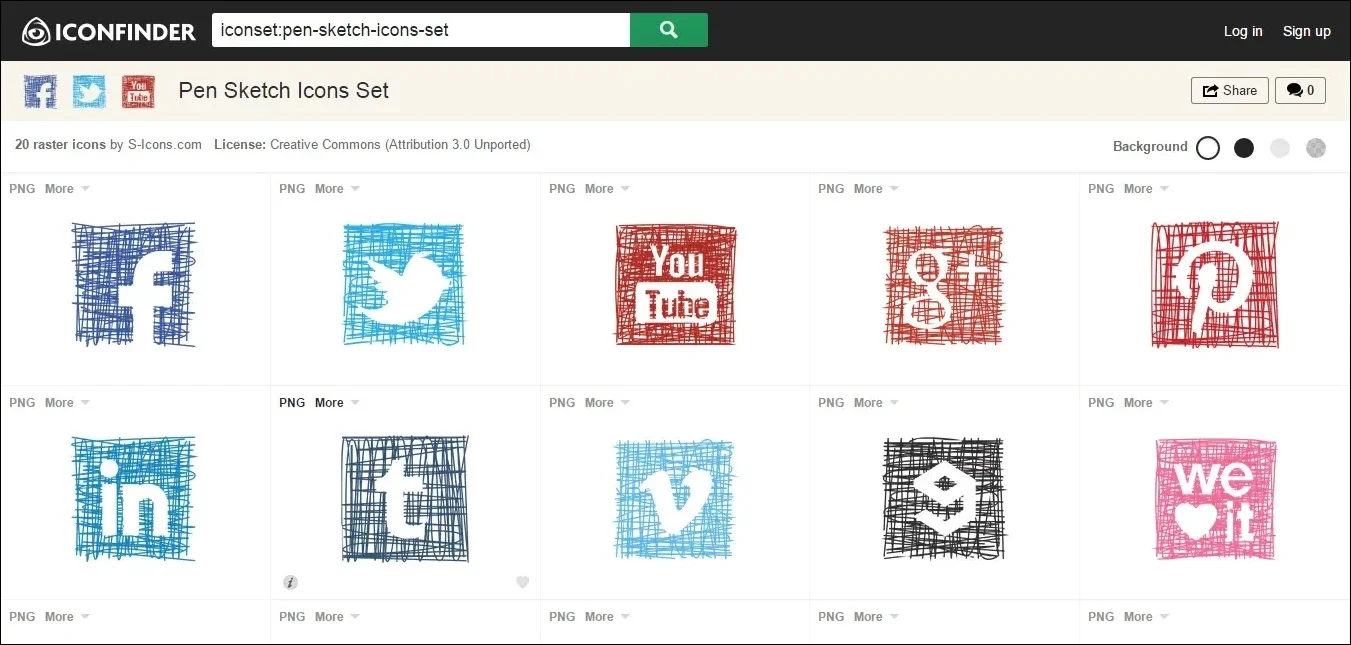Click the Tumblr sketch icon
The height and width of the screenshot is (645, 1351).
tap(404, 497)
